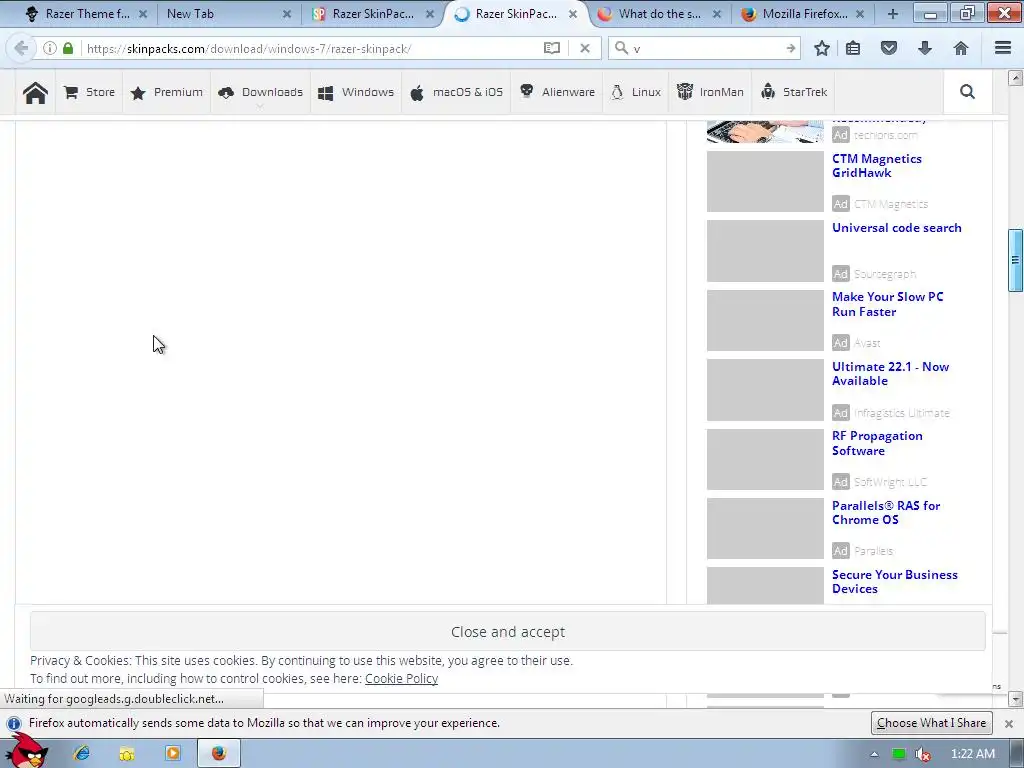
Task: Open the RF Propagation Software link
Action: pyautogui.click(x=877, y=443)
